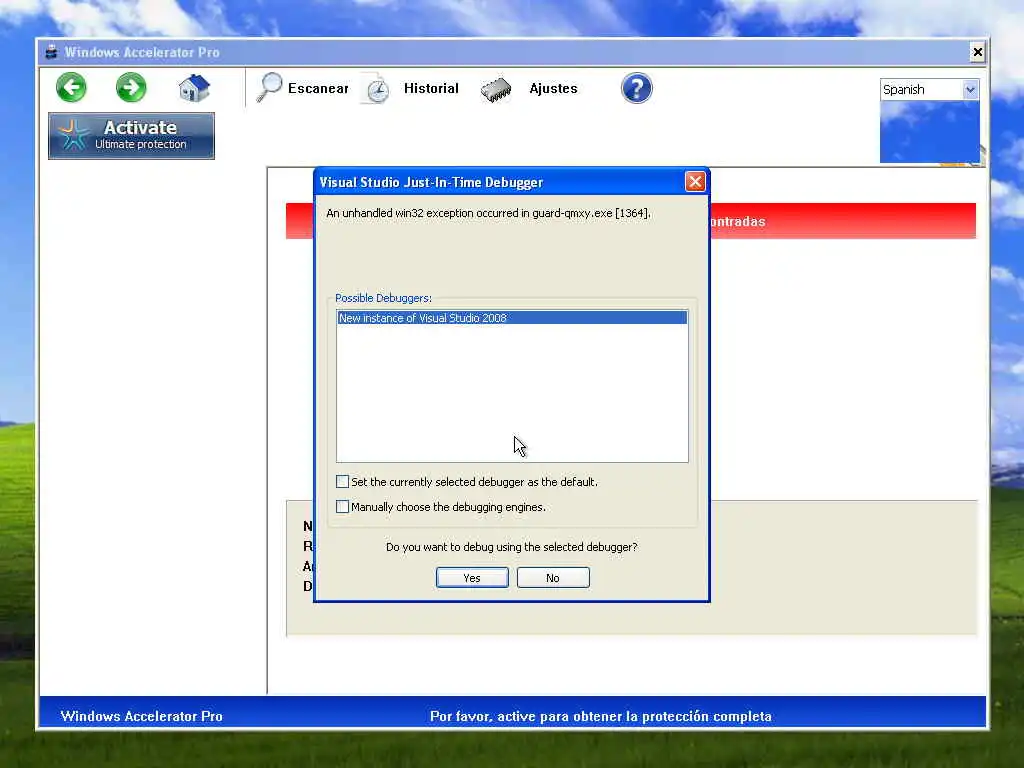Click the magnifying glass Escanear icon
Image resolution: width=1024 pixels, height=768 pixels.
pyautogui.click(x=269, y=88)
